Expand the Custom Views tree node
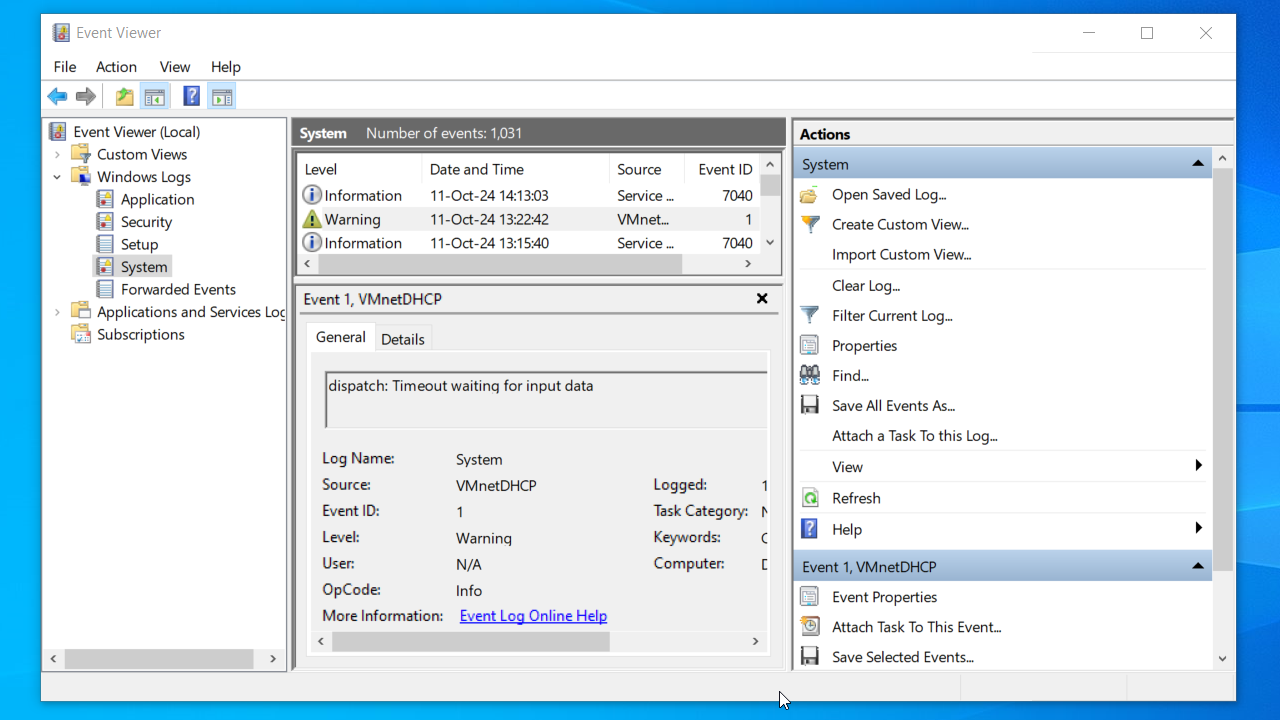This screenshot has width=1280, height=720. (x=57, y=154)
